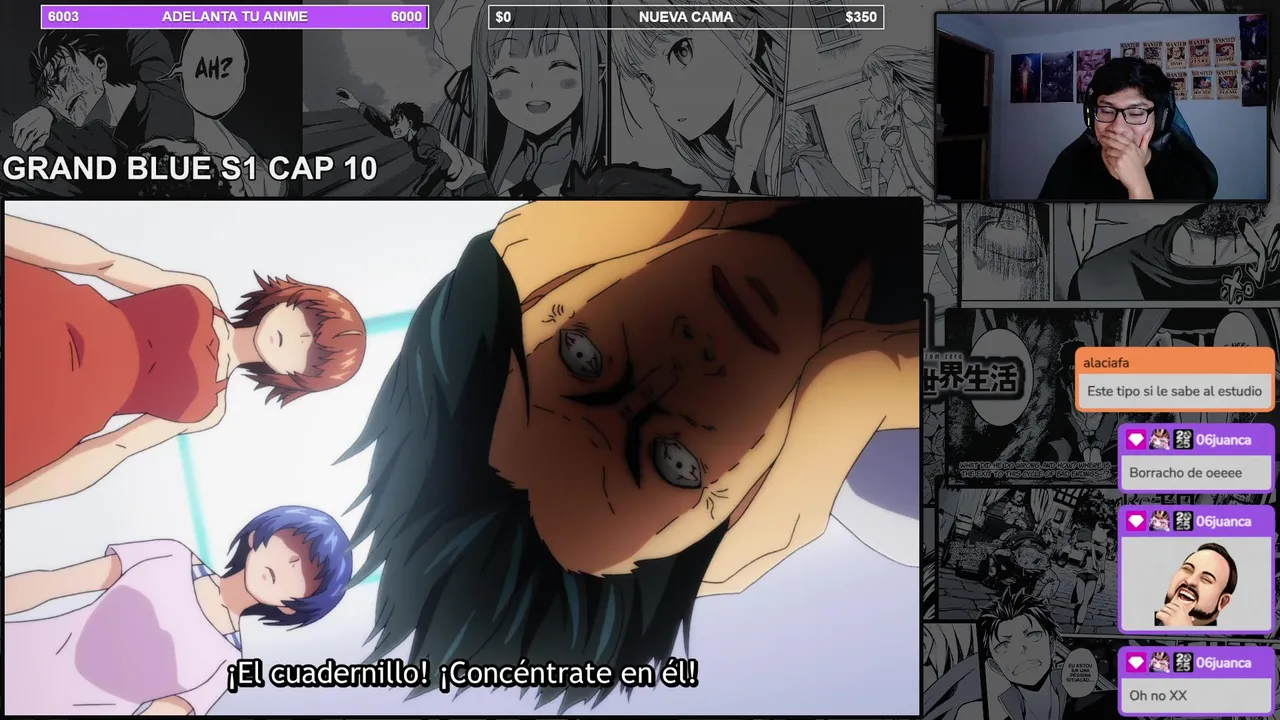Click username 06juanca above "Borracho de oeeee"

click(x=1224, y=440)
